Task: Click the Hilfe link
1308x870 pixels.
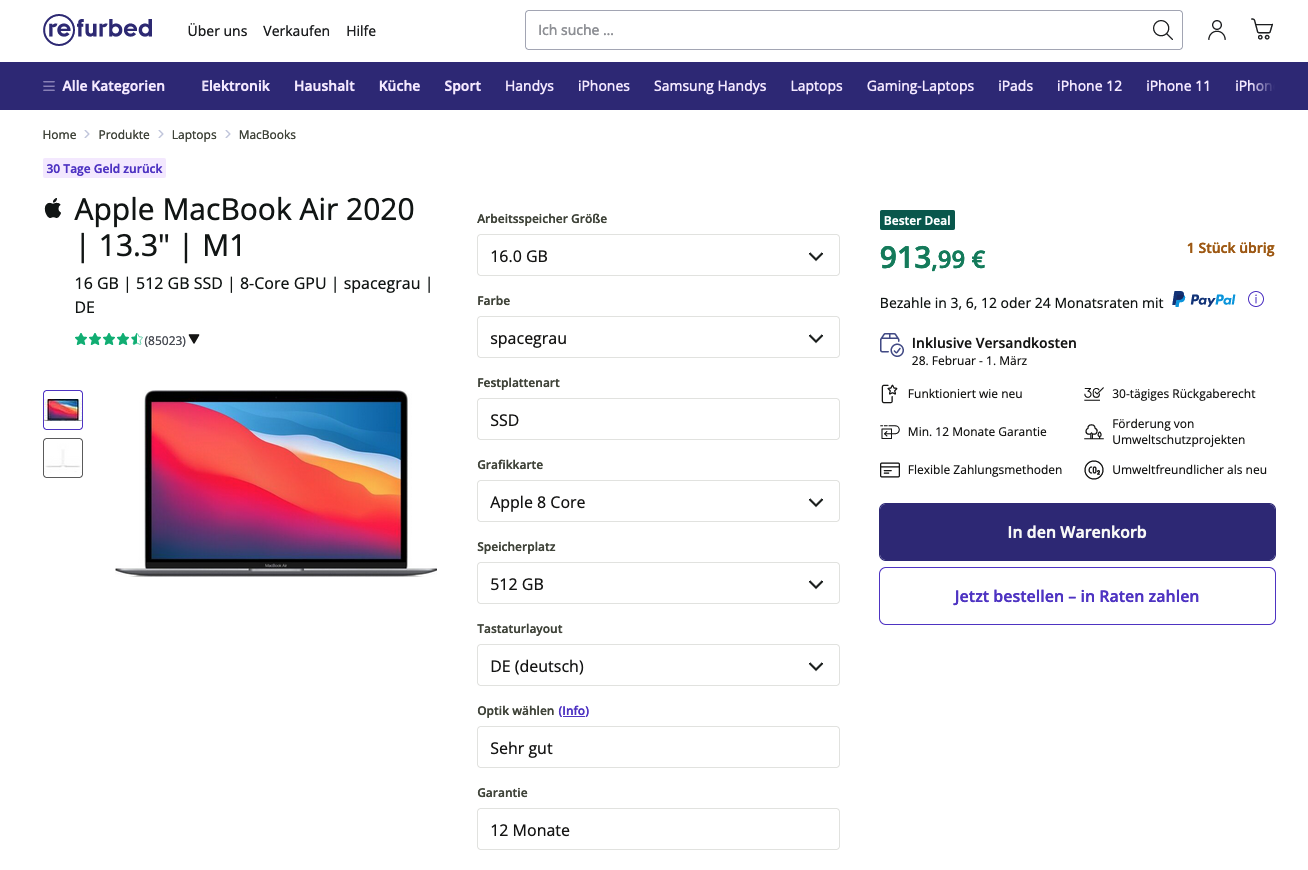Action: click(361, 31)
